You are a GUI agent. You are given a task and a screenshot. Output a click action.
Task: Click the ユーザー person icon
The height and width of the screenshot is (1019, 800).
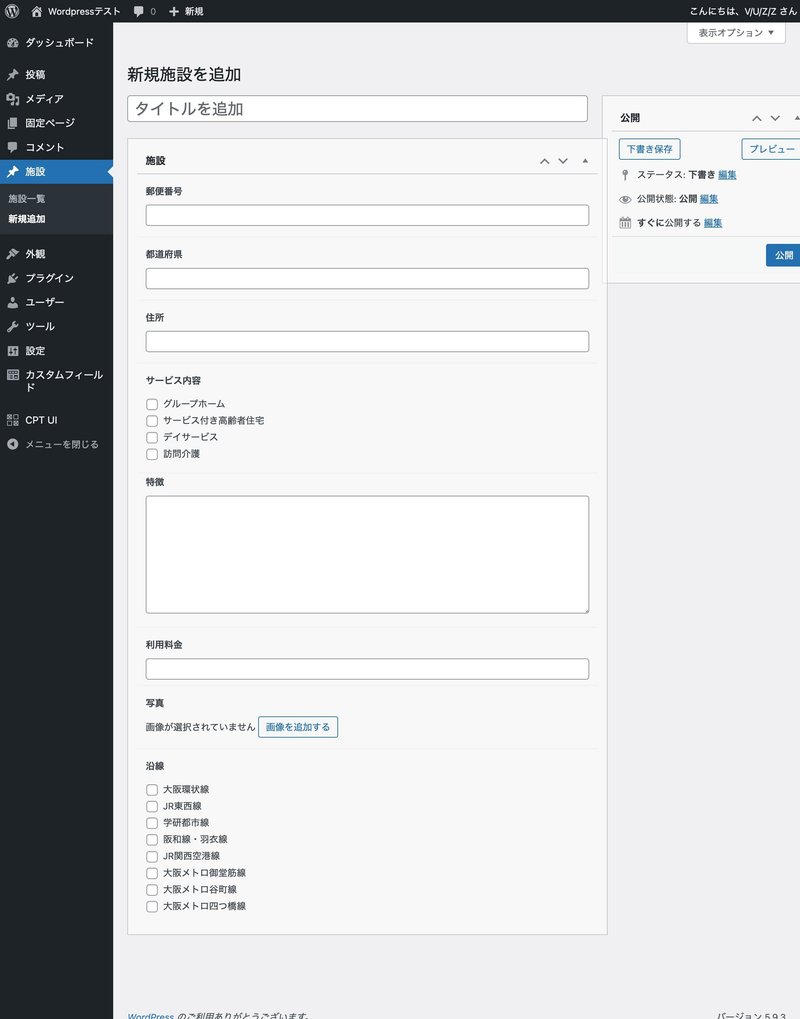coord(12,302)
